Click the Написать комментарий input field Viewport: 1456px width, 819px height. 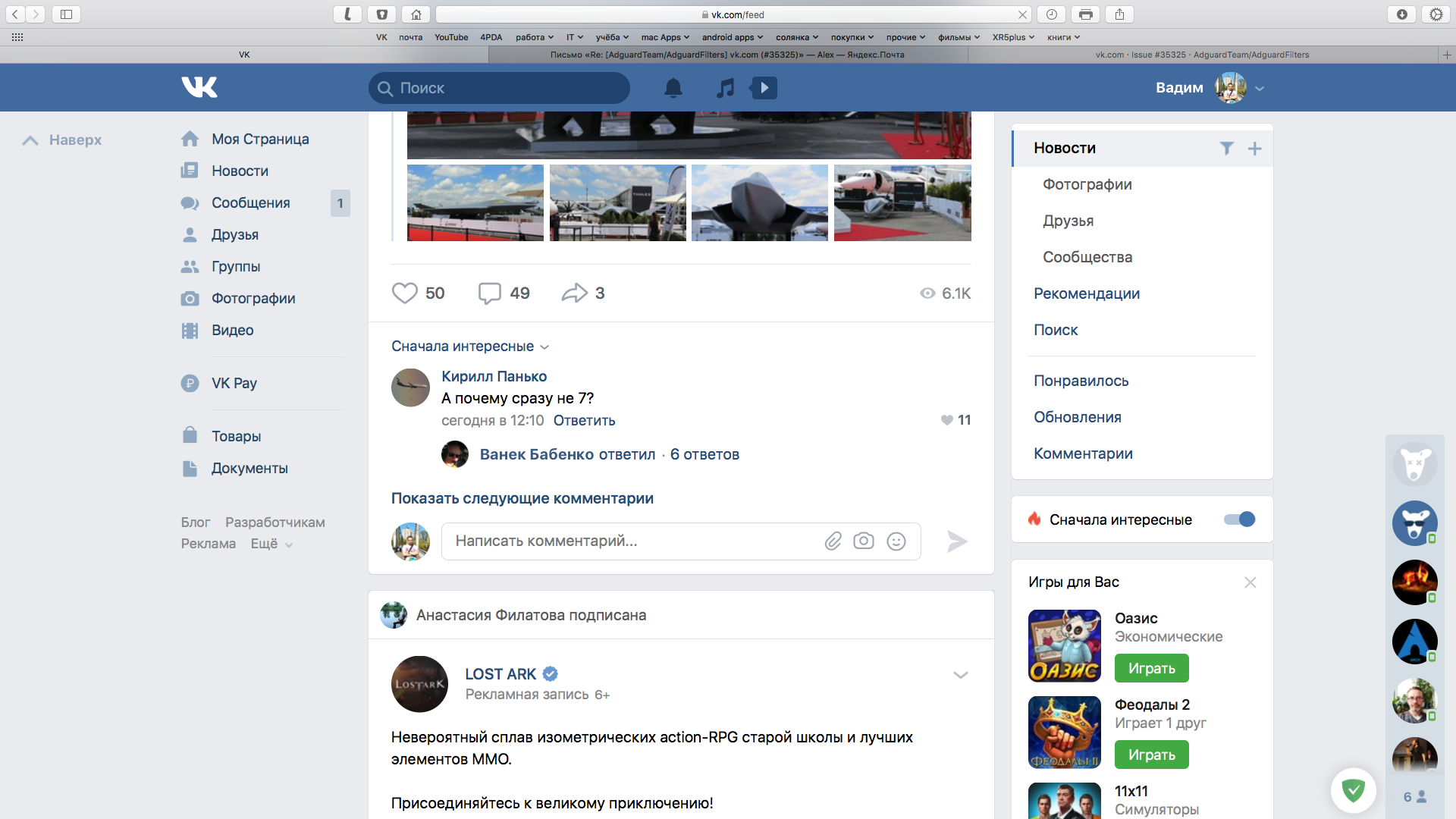[x=629, y=541]
